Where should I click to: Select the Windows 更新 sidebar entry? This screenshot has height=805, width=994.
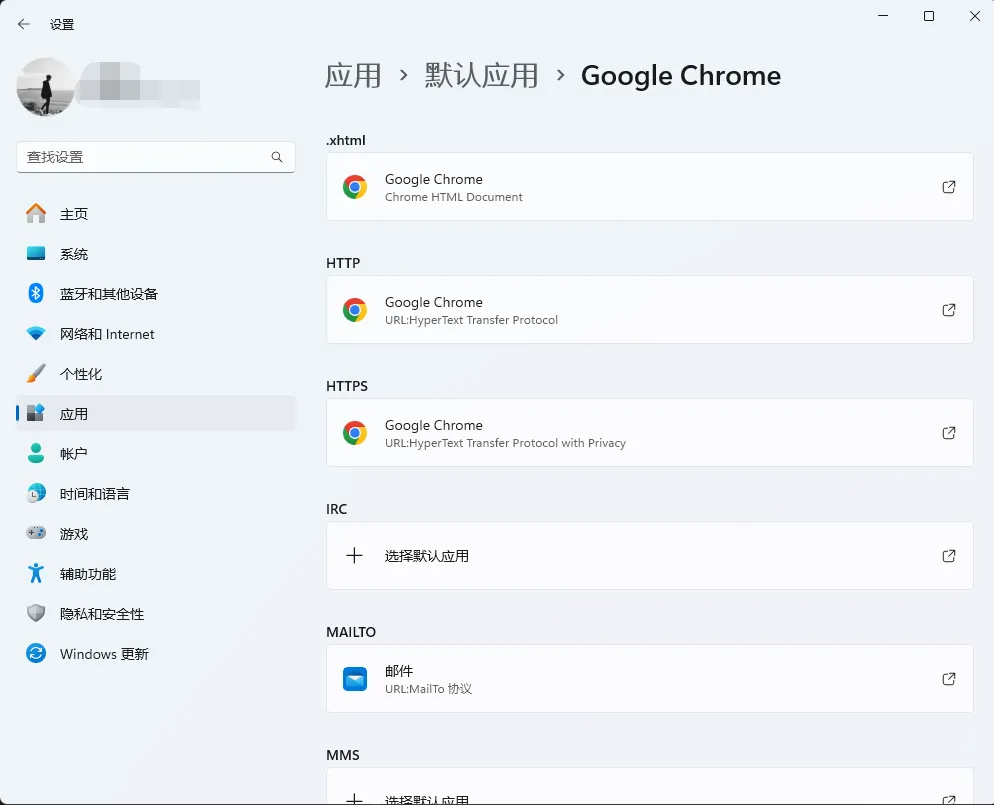(x=156, y=653)
